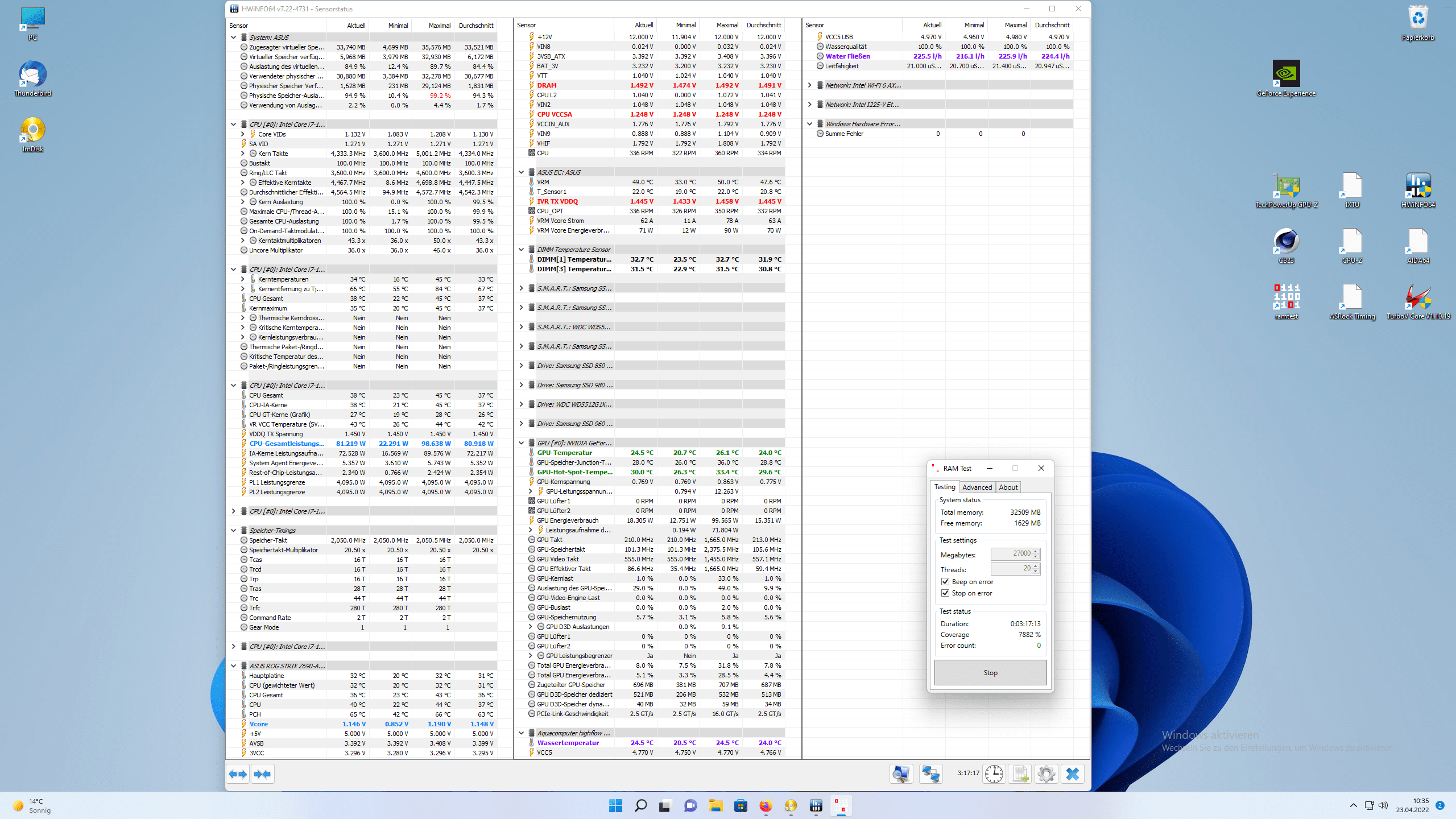Click the blue X close sensors icon
Screen dimensions: 1456x819
1073,773
